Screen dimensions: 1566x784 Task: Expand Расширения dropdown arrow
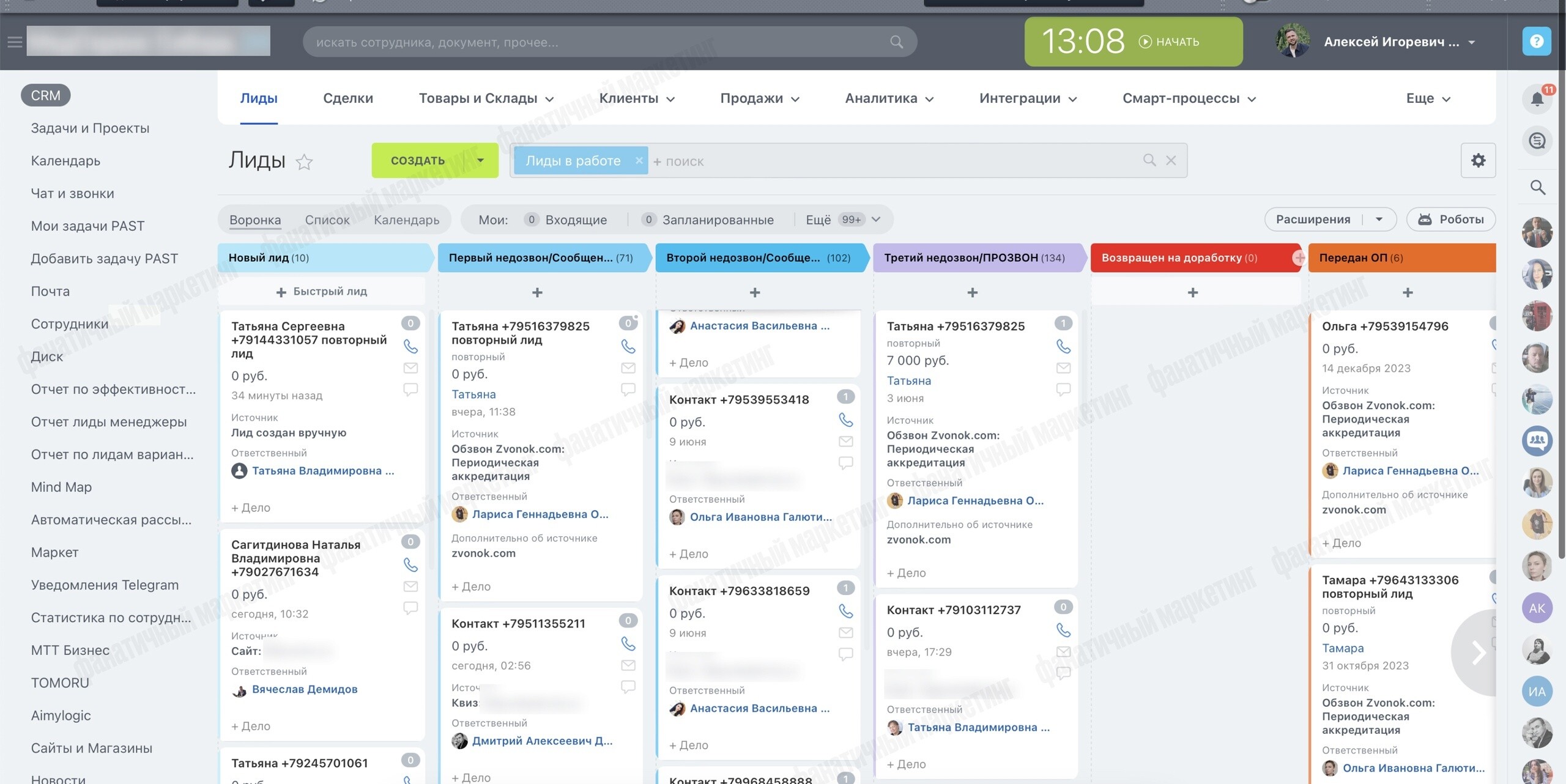tap(1379, 220)
